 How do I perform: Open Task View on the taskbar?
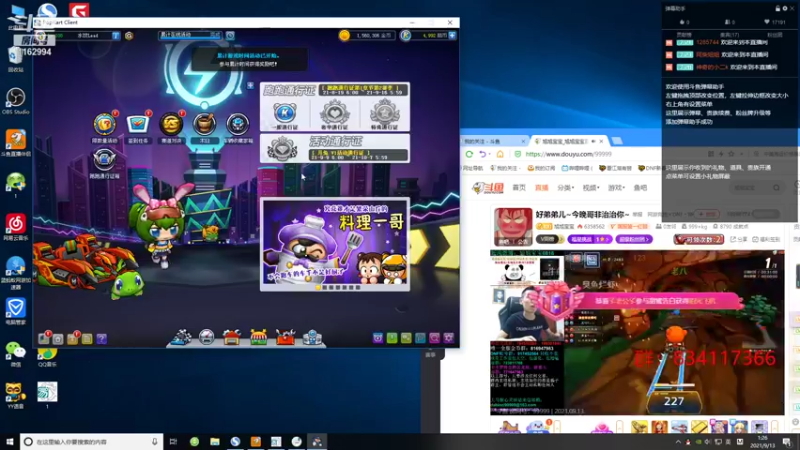[173, 441]
